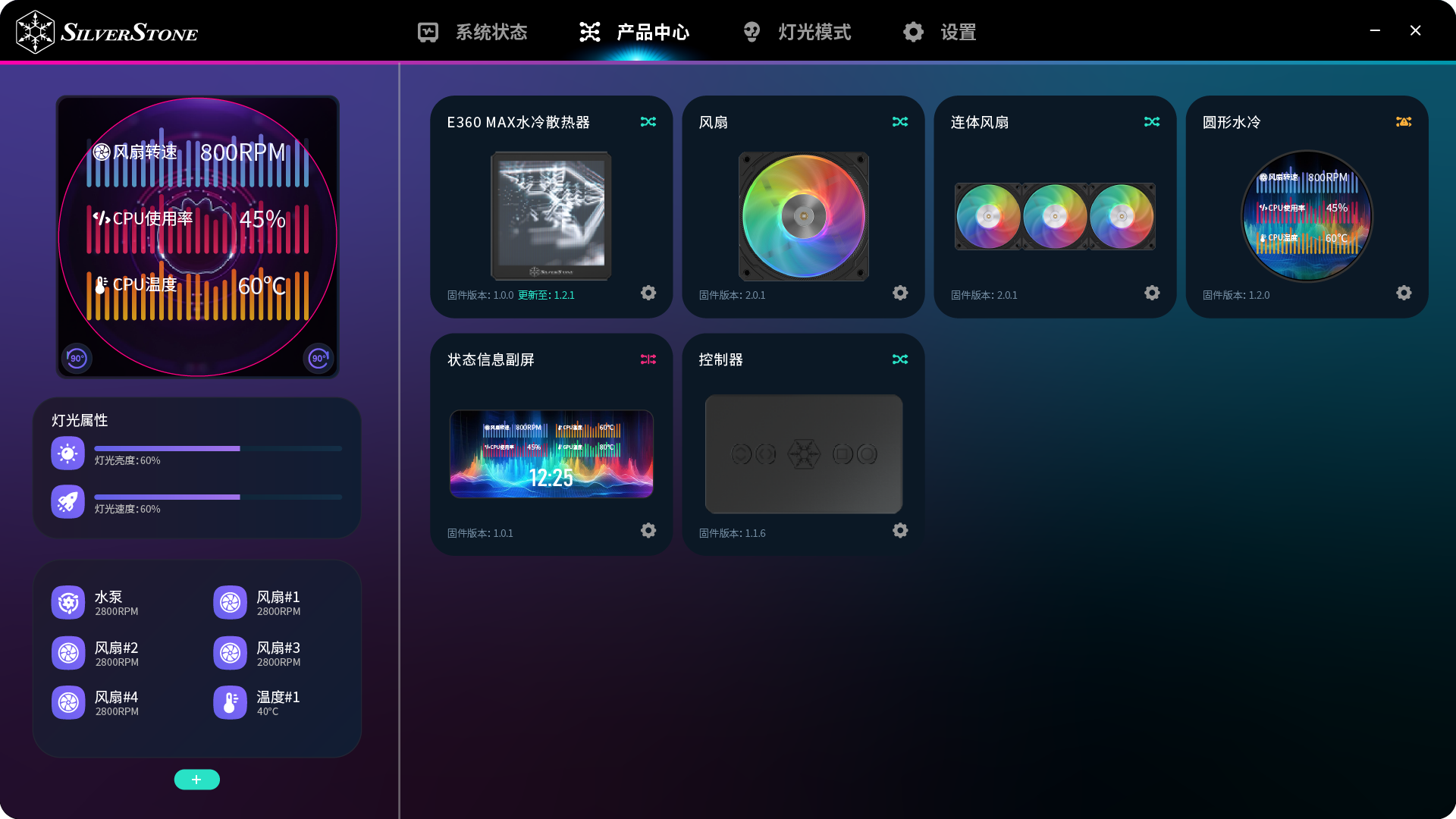
Task: Open the 灯光模式 tab
Action: coord(796,32)
